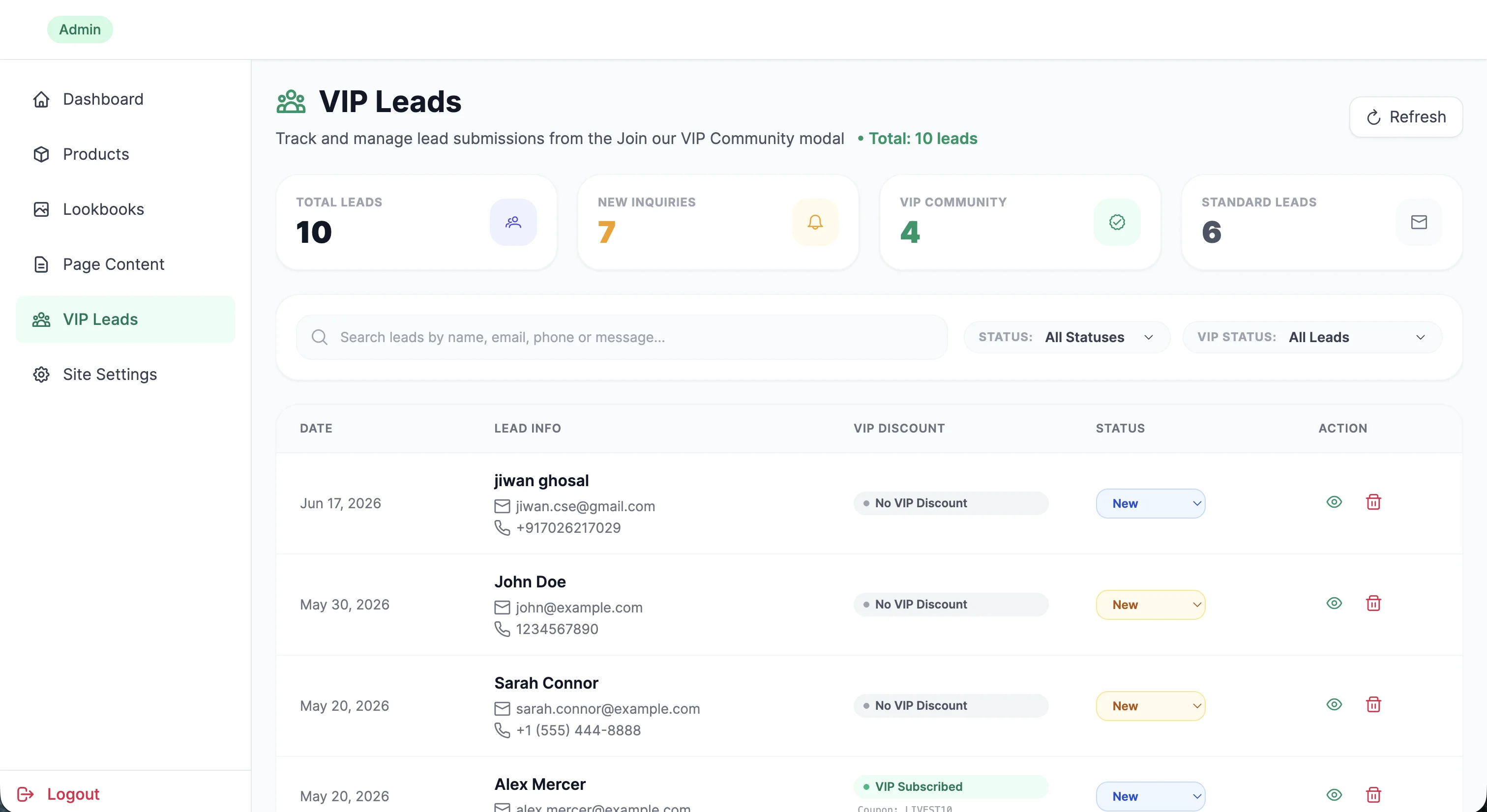Open the Status All Statuses dropdown
This screenshot has height=812, width=1487.
pos(1067,337)
